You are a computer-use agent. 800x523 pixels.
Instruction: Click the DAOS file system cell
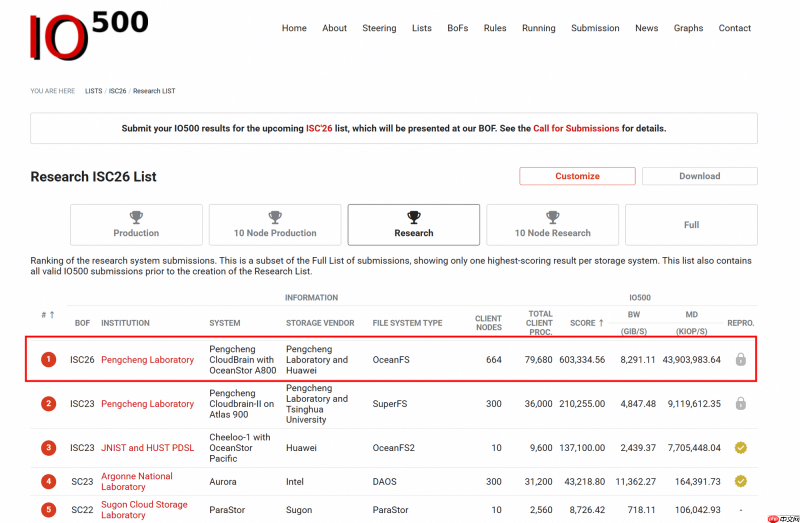click(x=384, y=481)
